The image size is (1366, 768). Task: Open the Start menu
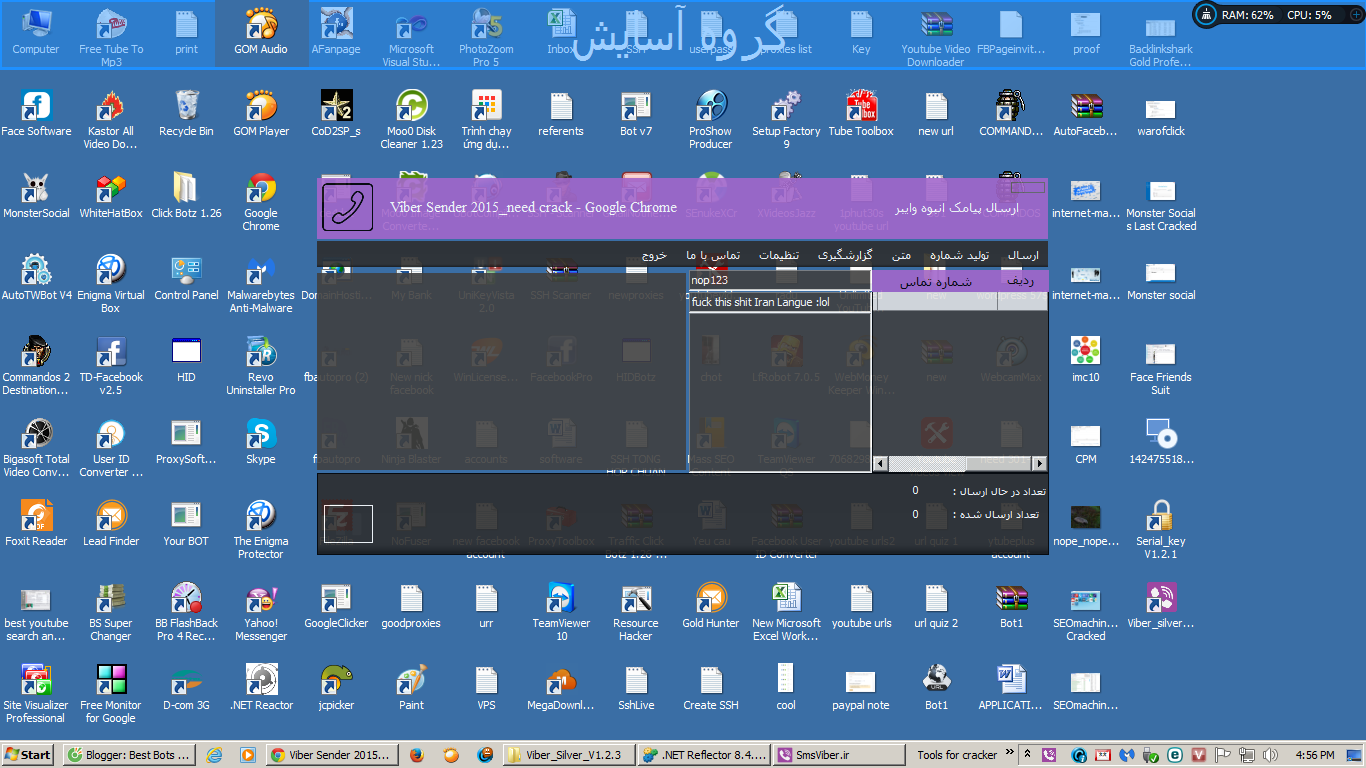[x=28, y=755]
